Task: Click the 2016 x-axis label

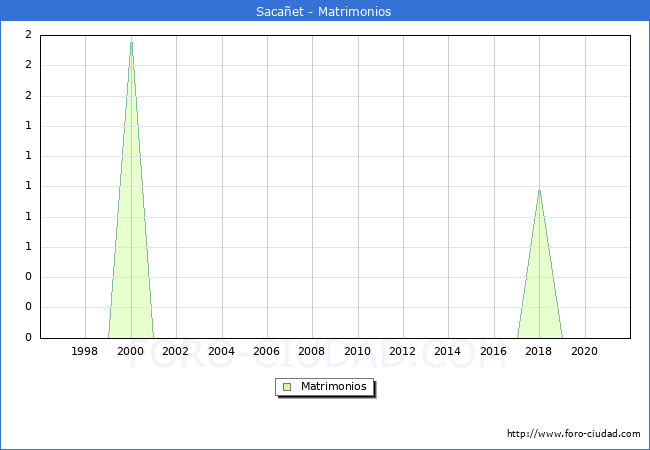Action: pyautogui.click(x=493, y=351)
